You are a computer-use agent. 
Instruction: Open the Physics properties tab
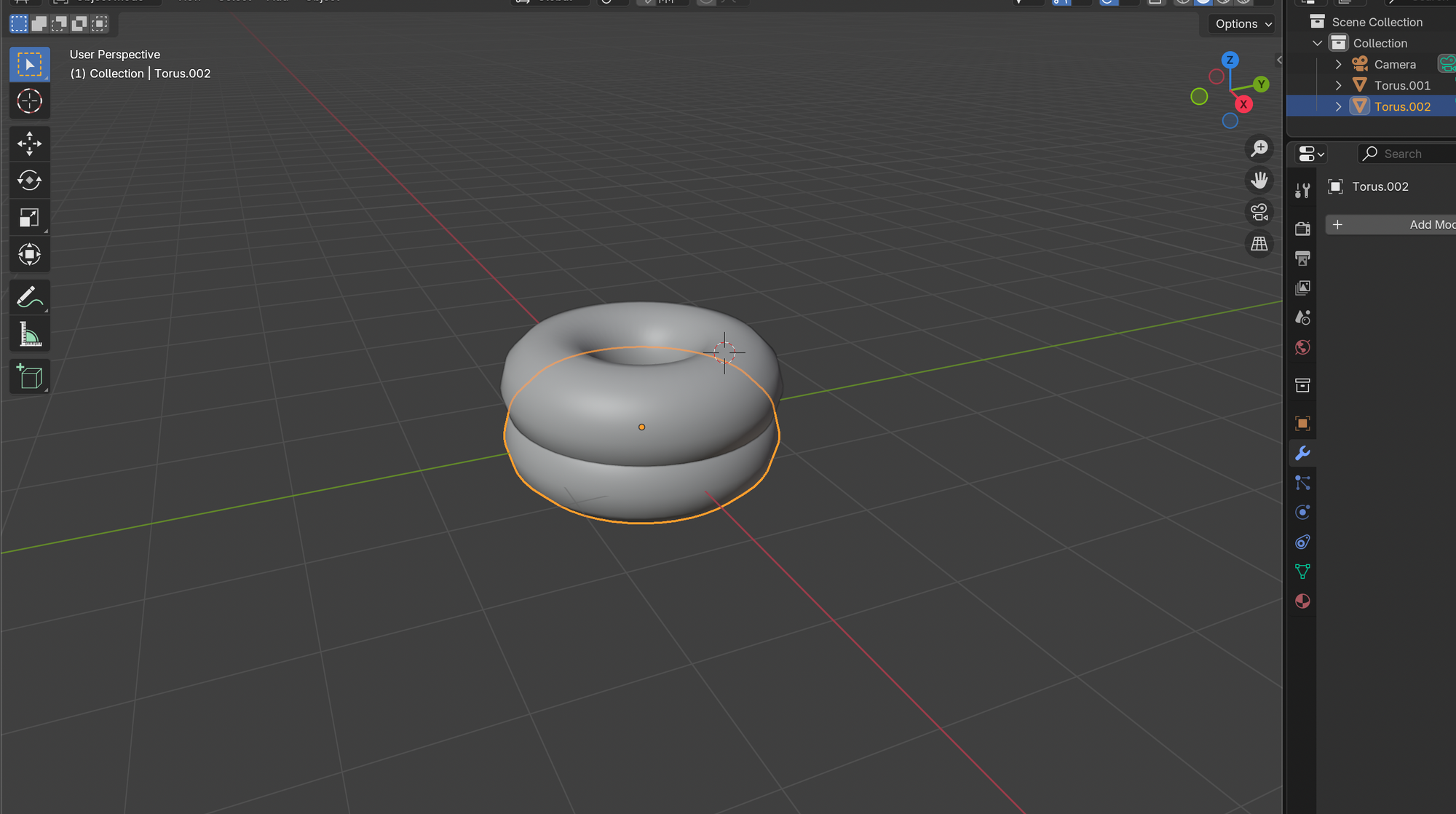coord(1302,513)
